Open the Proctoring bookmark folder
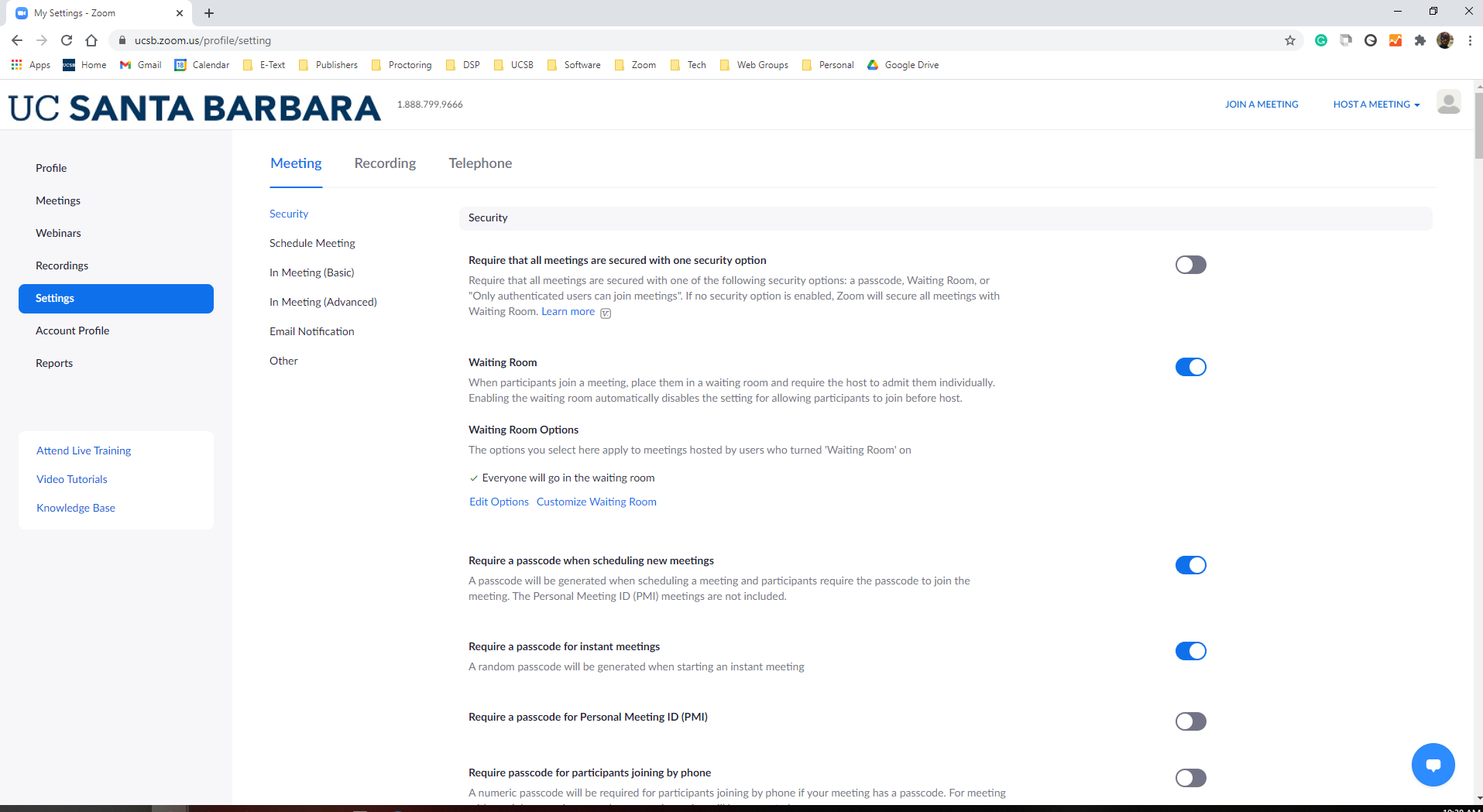Screen dimensions: 1483x812 coord(402,65)
